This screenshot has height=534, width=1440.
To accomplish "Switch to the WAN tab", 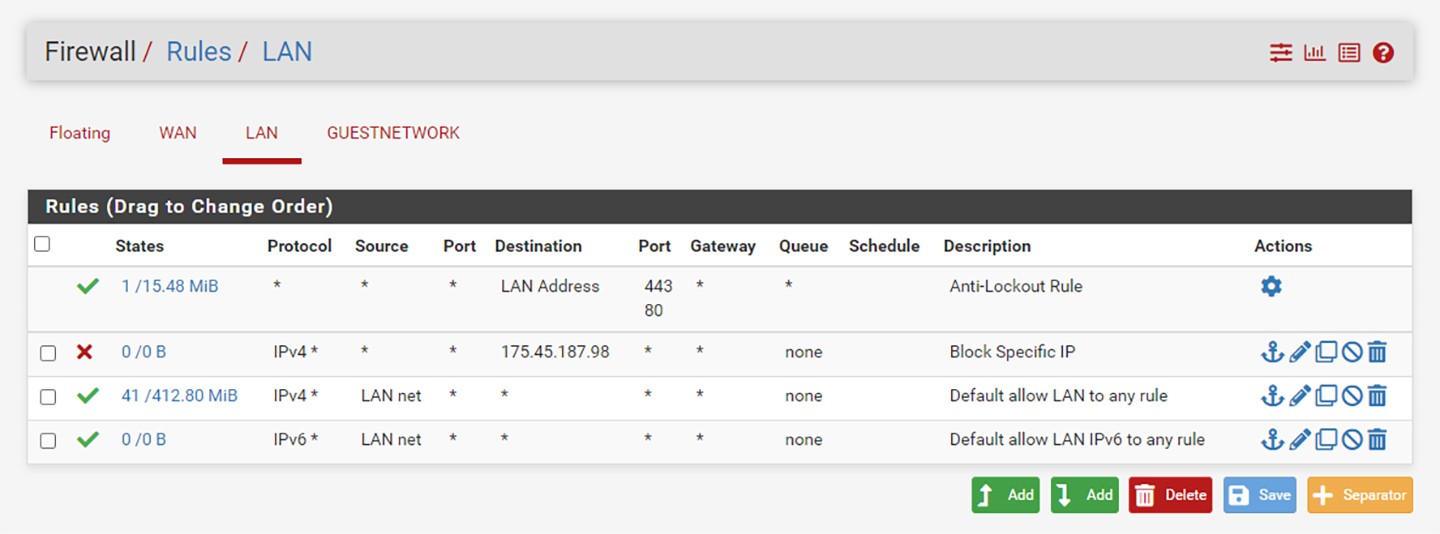I will tap(178, 133).
